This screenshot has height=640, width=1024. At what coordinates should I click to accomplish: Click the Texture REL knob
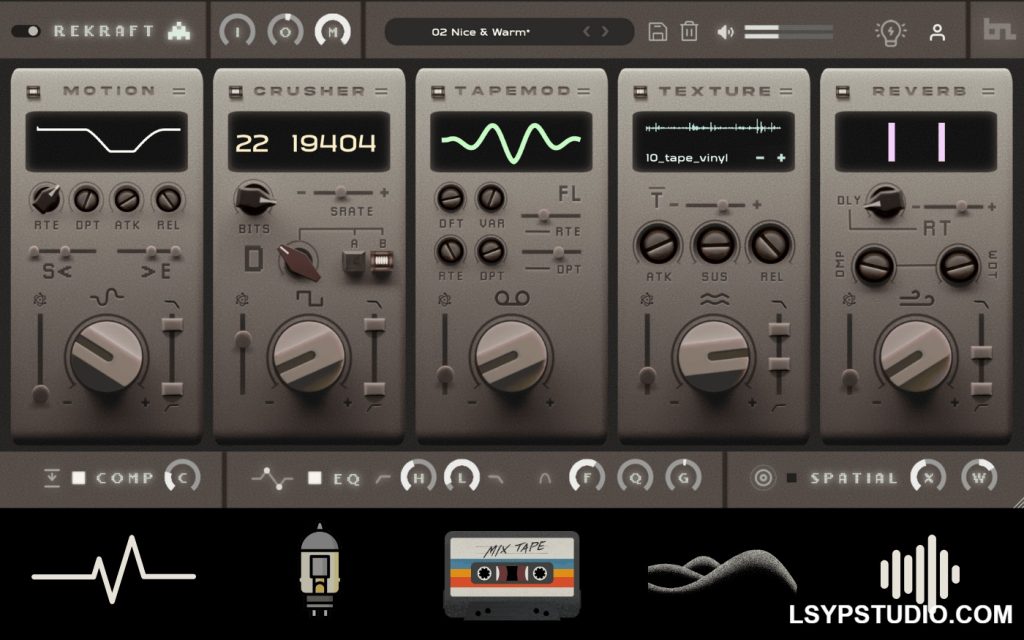tap(771, 245)
